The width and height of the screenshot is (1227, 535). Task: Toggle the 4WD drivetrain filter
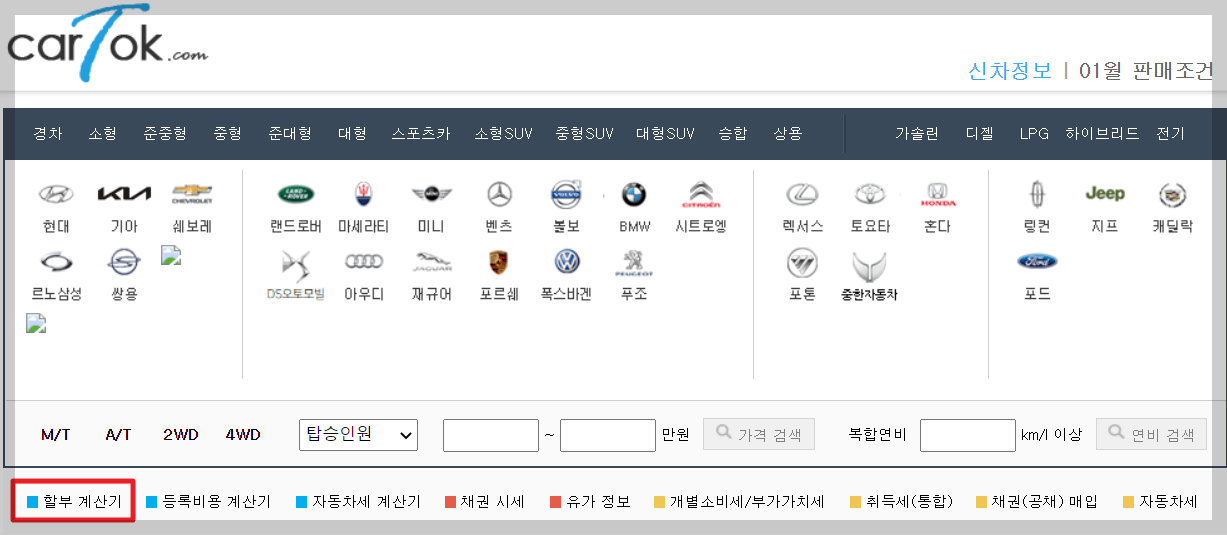tap(243, 435)
